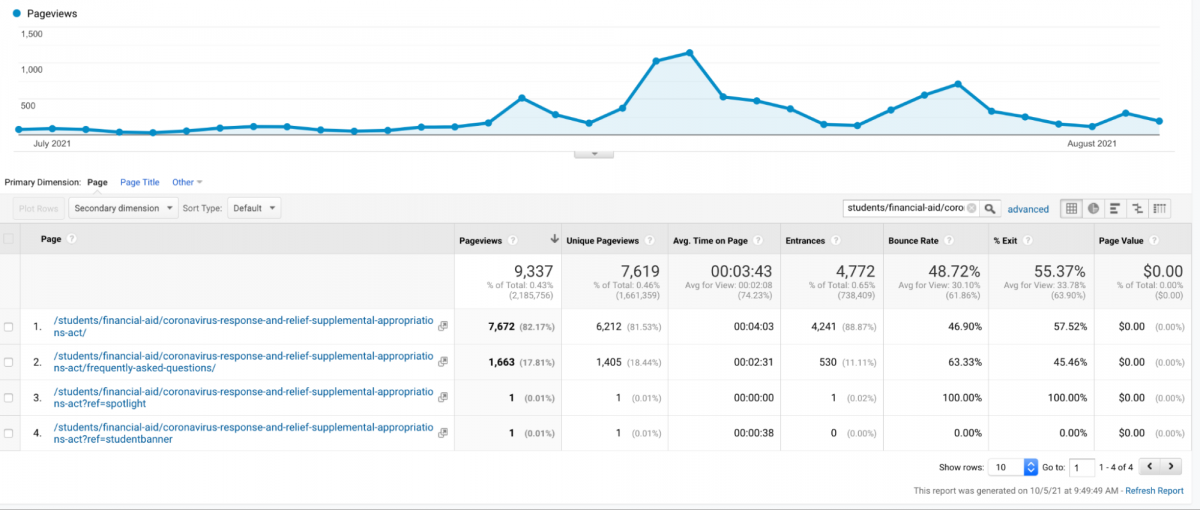The image size is (1200, 510).
Task: Select the comparison view icon
Action: coord(1138,208)
